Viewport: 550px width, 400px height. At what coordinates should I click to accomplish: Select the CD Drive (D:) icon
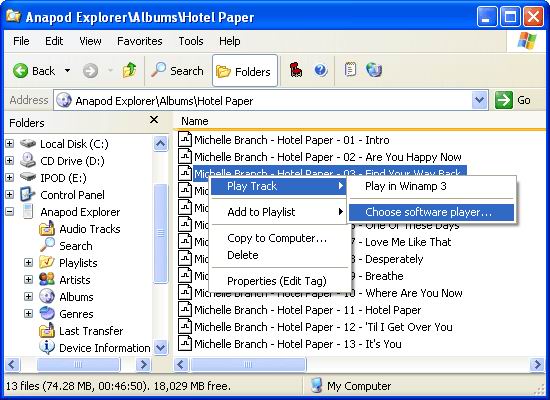[x=28, y=160]
